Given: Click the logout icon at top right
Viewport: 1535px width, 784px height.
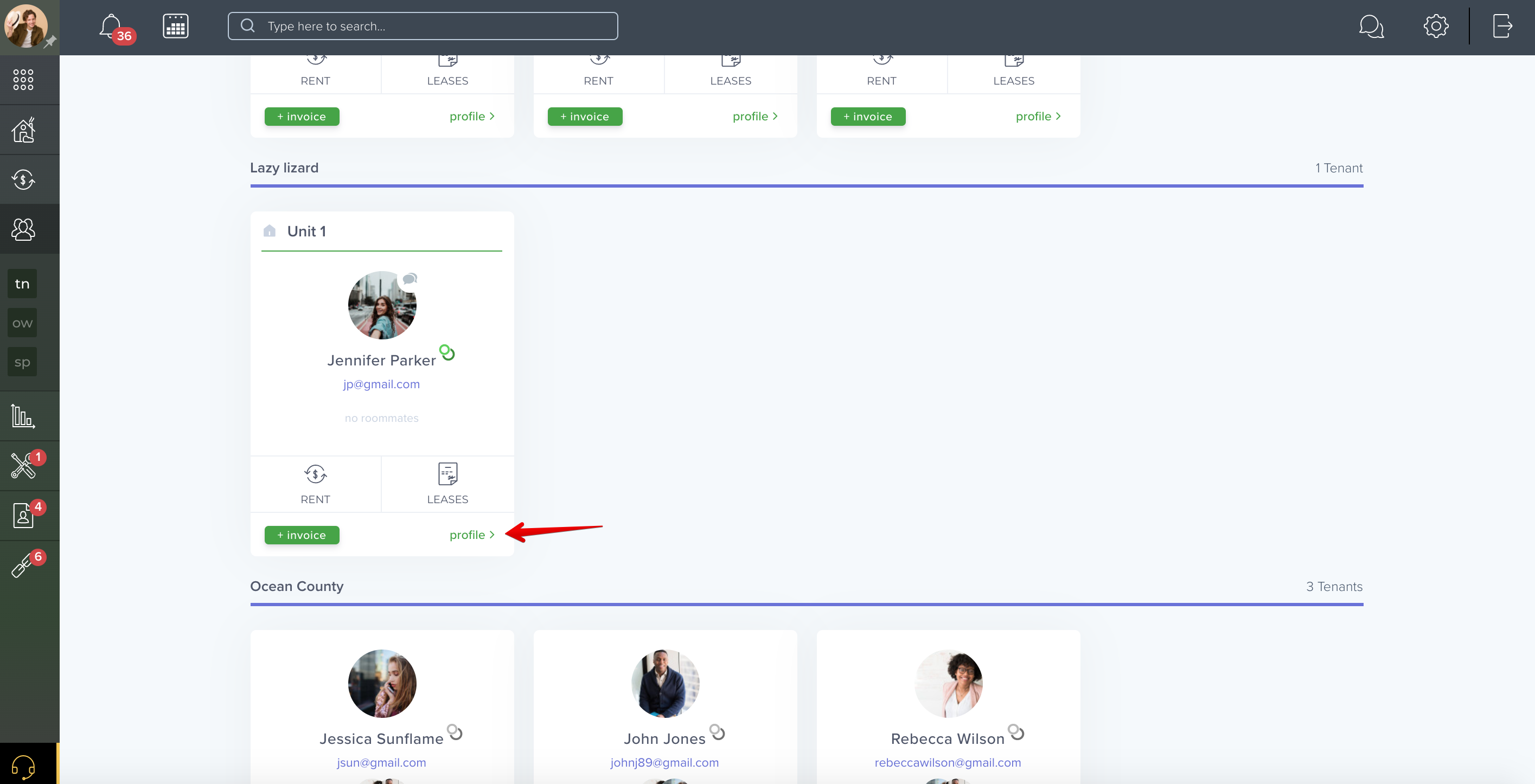Looking at the screenshot, I should pyautogui.click(x=1502, y=26).
